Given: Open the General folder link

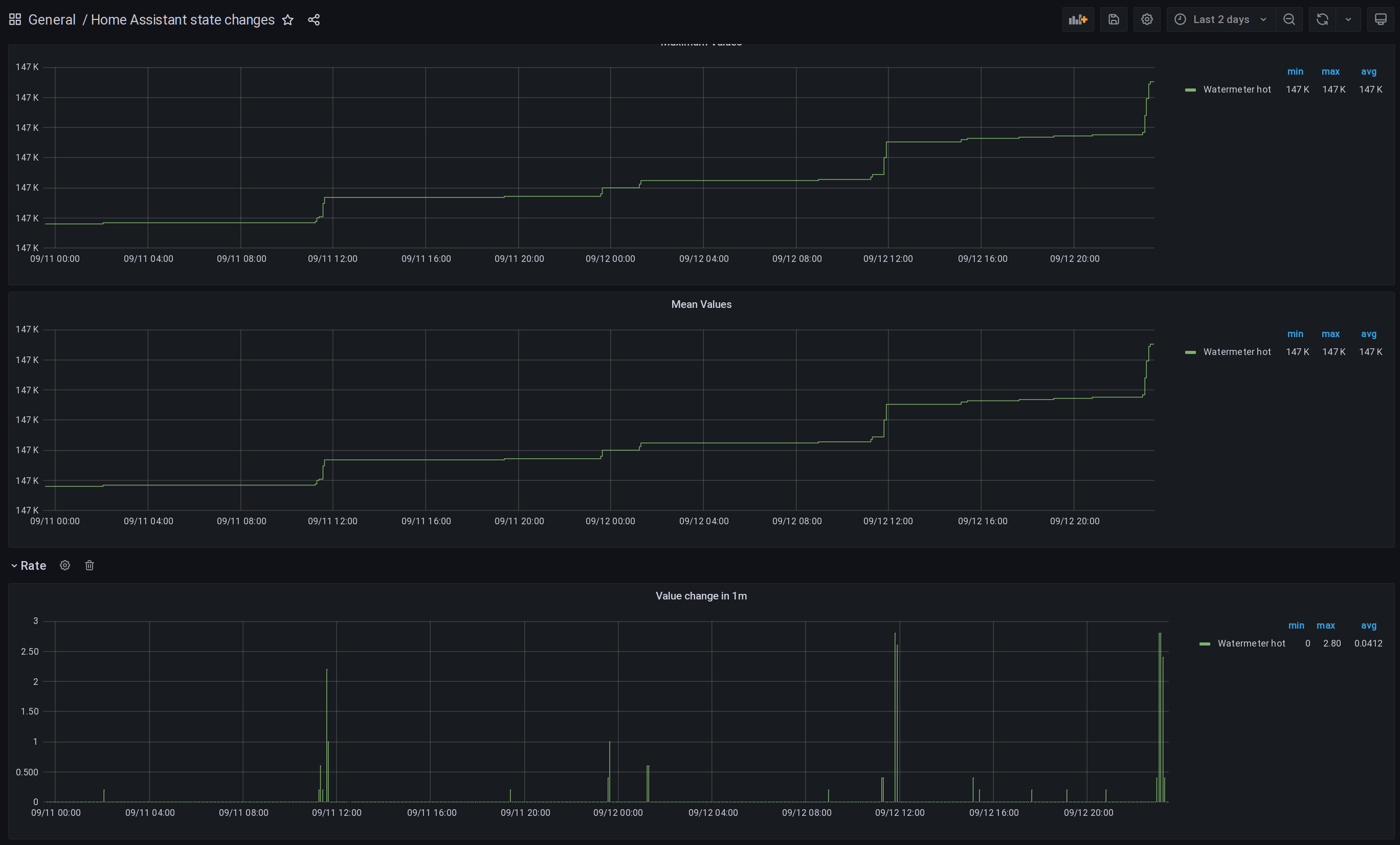Looking at the screenshot, I should 52,20.
